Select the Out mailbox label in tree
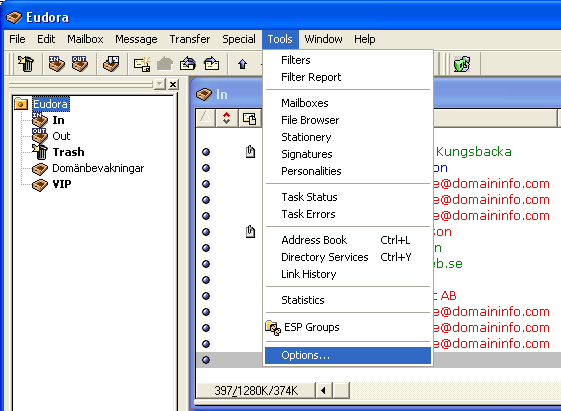 tap(61, 136)
